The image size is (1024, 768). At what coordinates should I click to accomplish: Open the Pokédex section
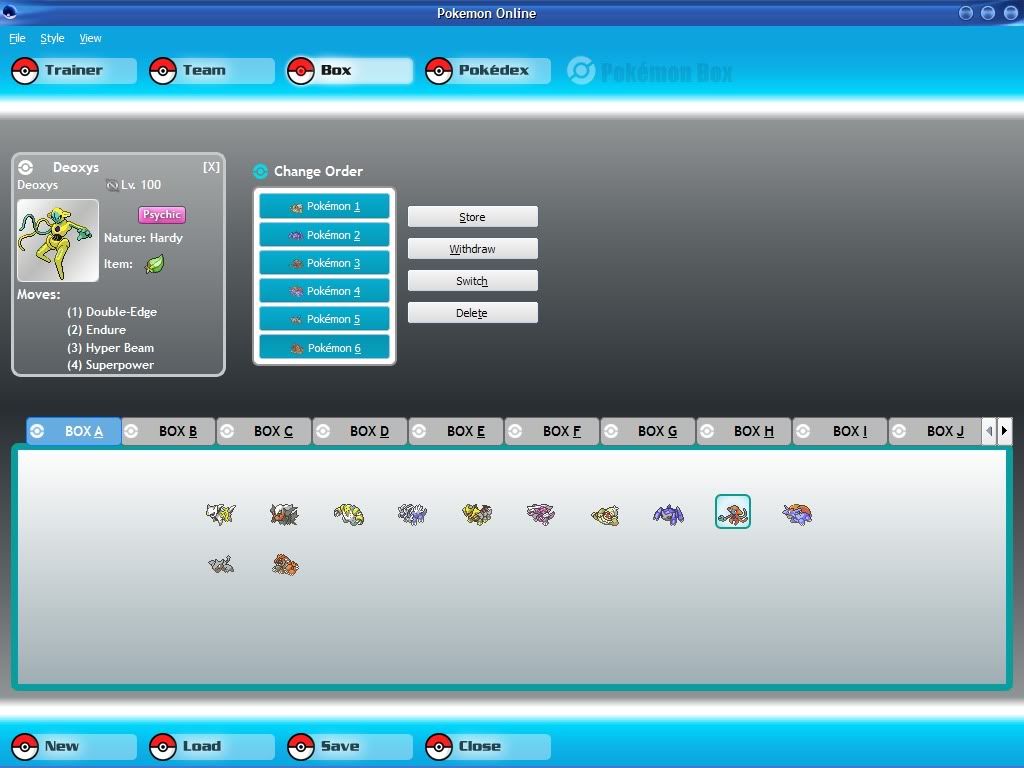(x=488, y=71)
